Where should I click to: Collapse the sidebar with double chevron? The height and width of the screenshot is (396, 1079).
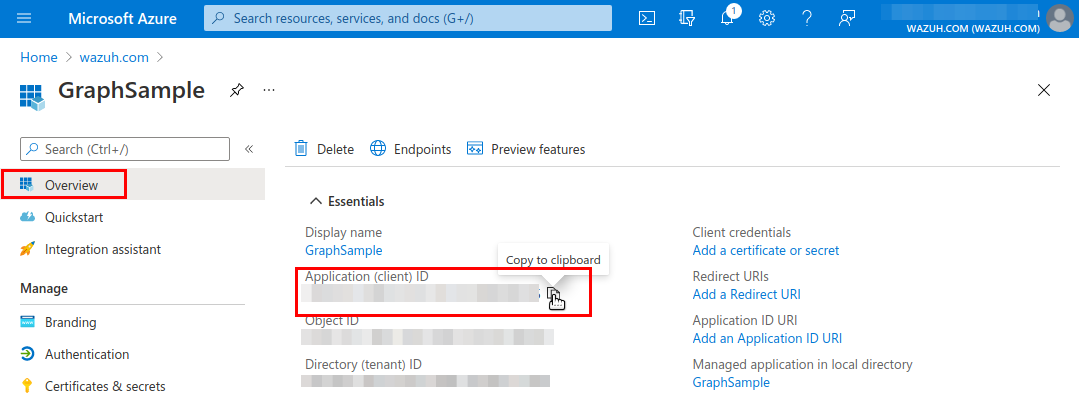pos(249,149)
